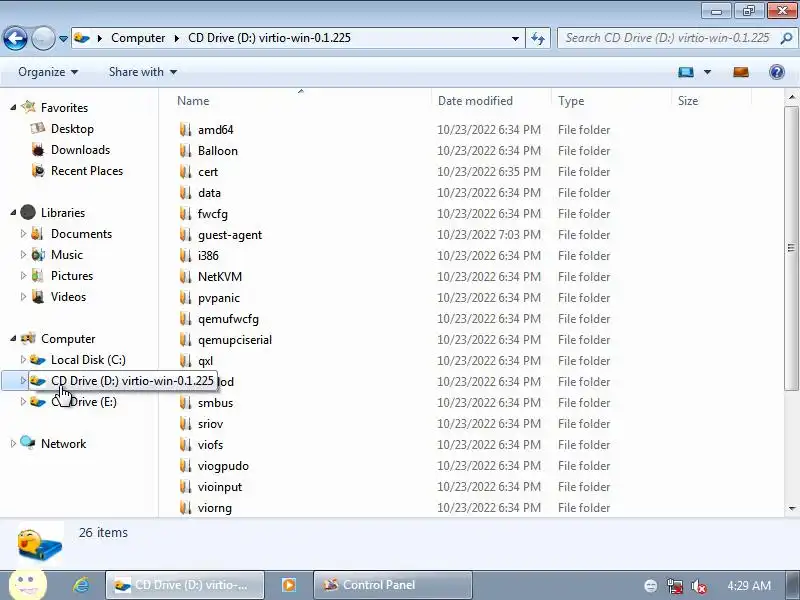Select the smbus folder name
Screen dimensions: 800x600
point(215,403)
